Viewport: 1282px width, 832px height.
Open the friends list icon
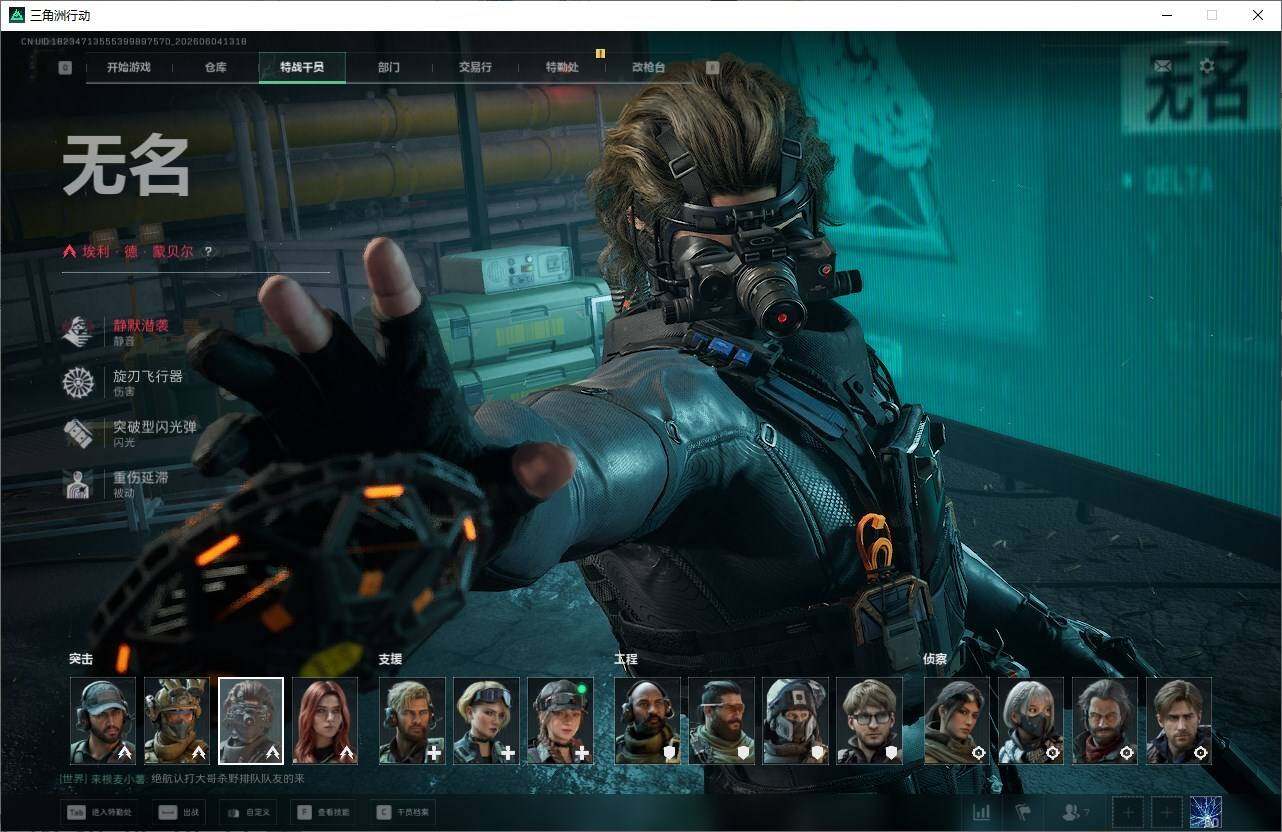[1074, 812]
